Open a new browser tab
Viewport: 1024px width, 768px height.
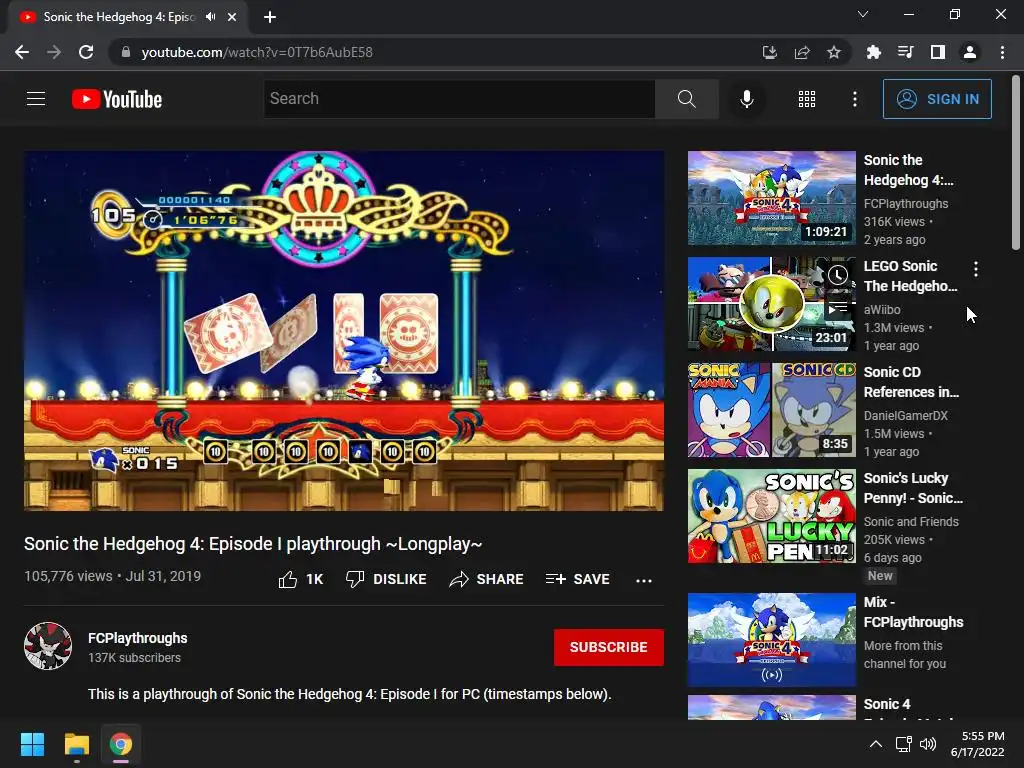[270, 17]
